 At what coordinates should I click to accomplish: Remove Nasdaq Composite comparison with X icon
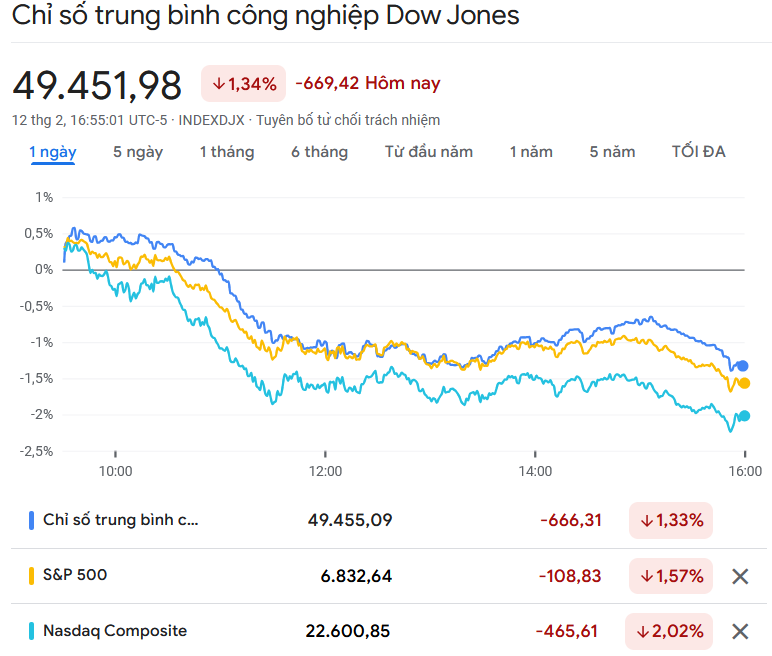(x=740, y=631)
